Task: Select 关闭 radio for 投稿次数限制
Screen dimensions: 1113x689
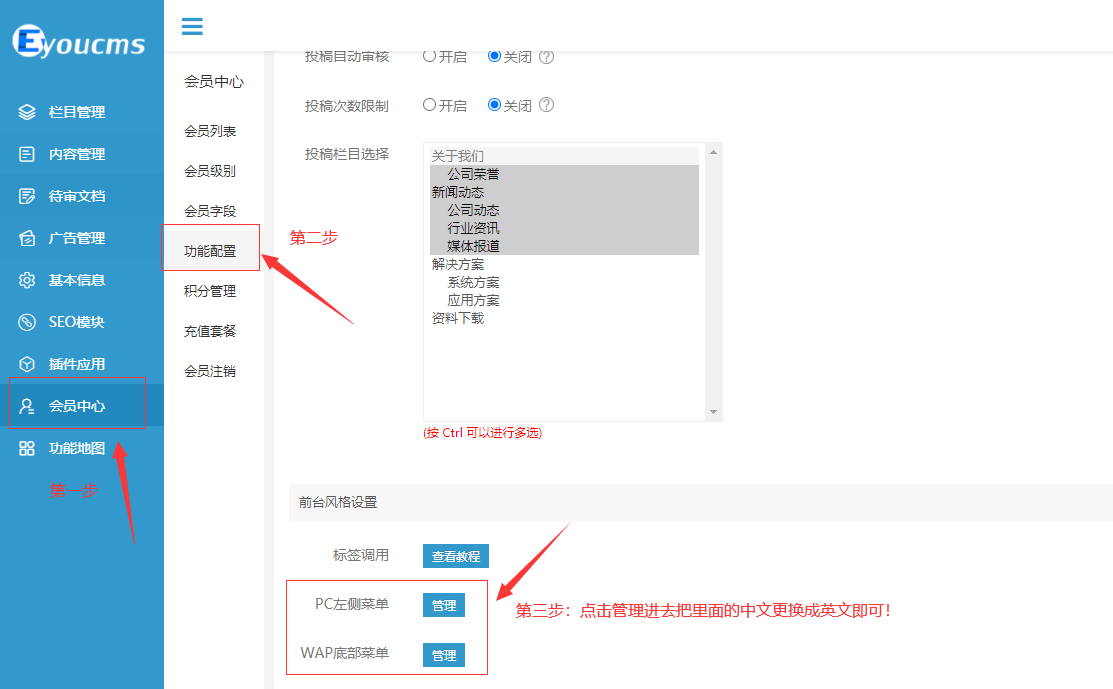Action: 494,105
